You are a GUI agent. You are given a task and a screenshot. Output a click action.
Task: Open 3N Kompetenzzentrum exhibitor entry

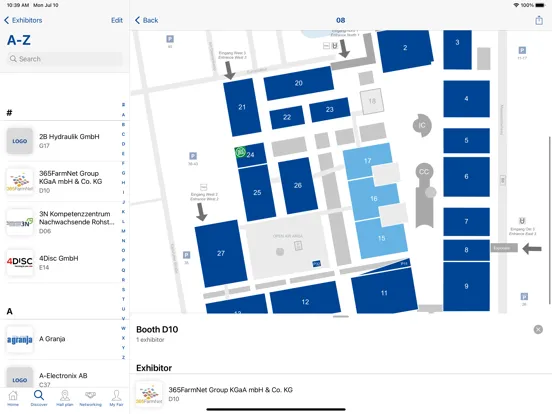click(64, 222)
